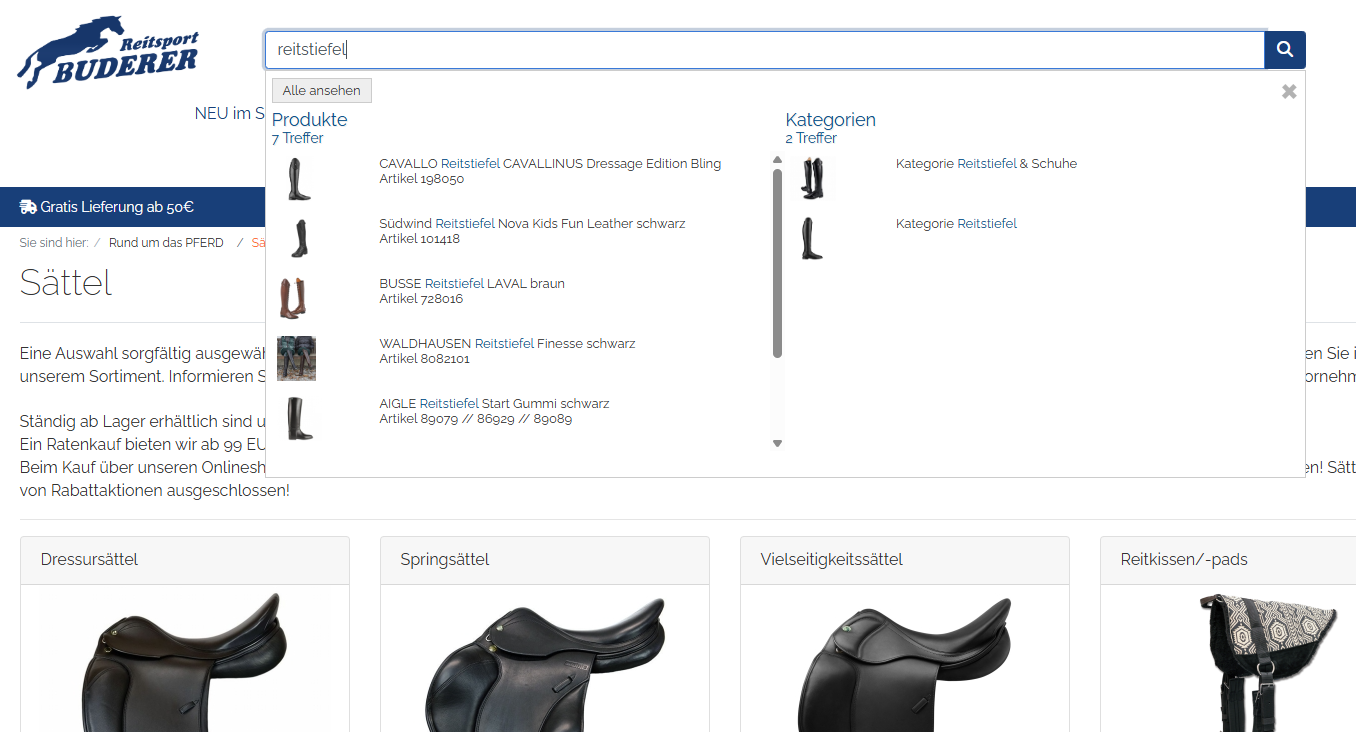Close the search suggestions popup
The height and width of the screenshot is (732, 1356).
click(1289, 92)
